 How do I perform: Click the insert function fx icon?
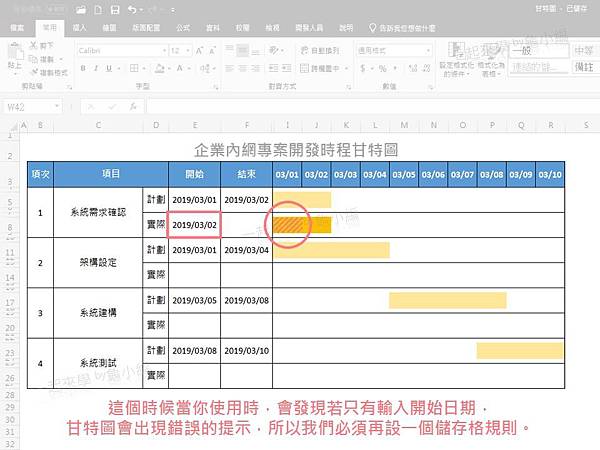click(x=133, y=107)
